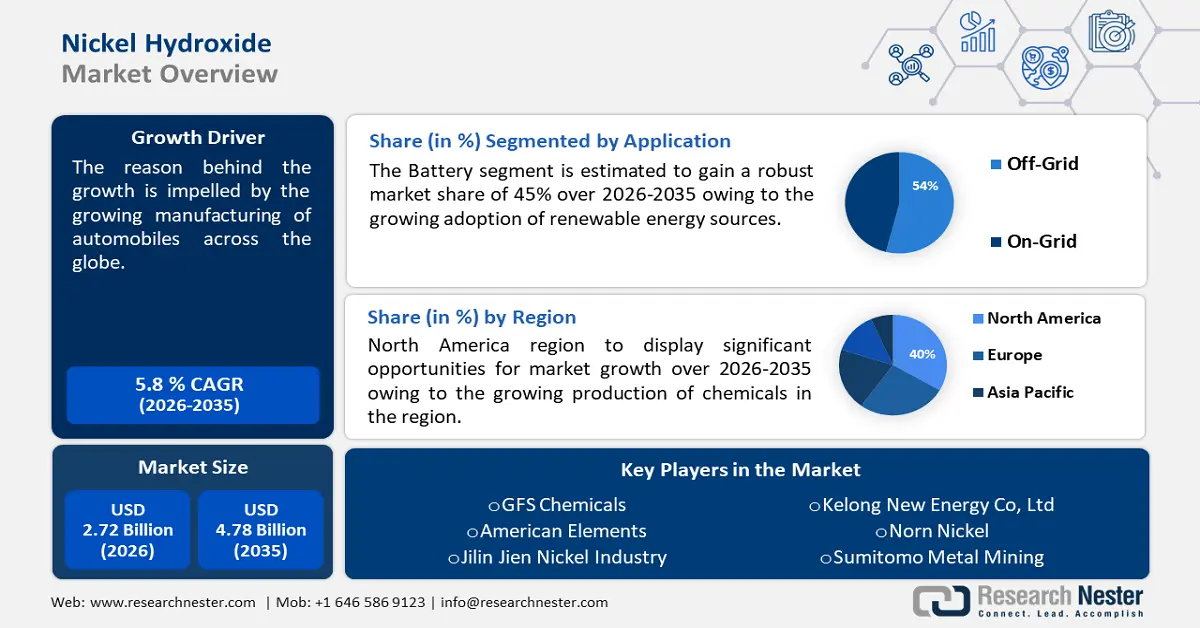1200x628 pixels.
Task: Click the Norn Nickel entry
Action: [x=932, y=531]
